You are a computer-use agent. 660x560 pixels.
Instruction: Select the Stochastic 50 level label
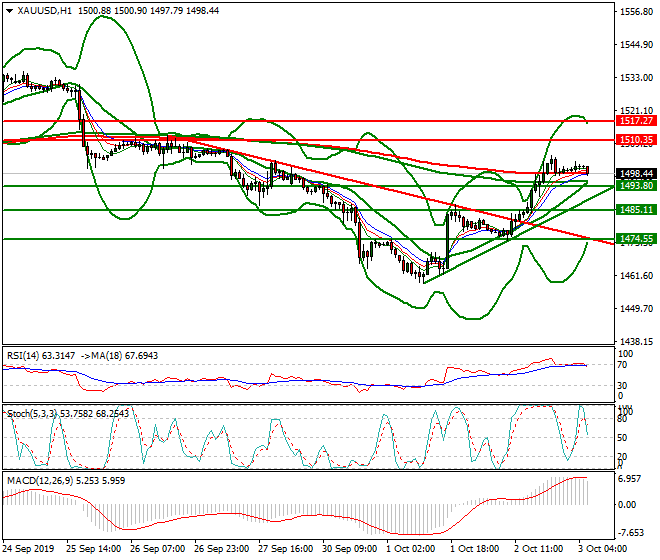622,438
